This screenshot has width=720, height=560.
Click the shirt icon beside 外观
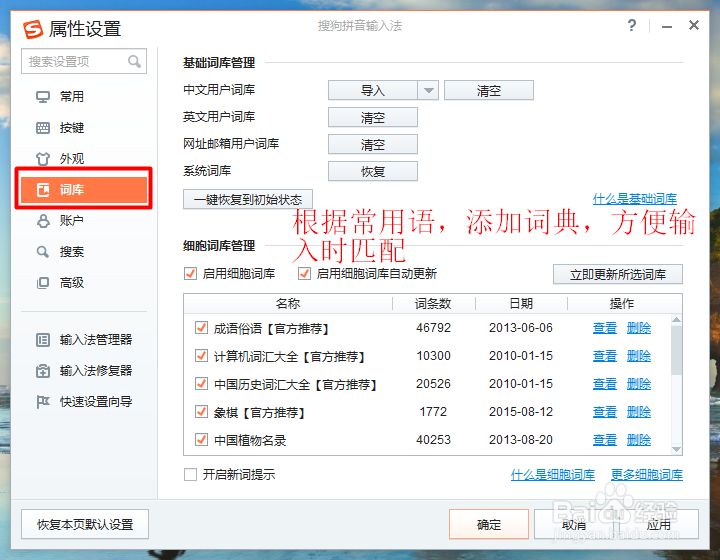point(43,159)
